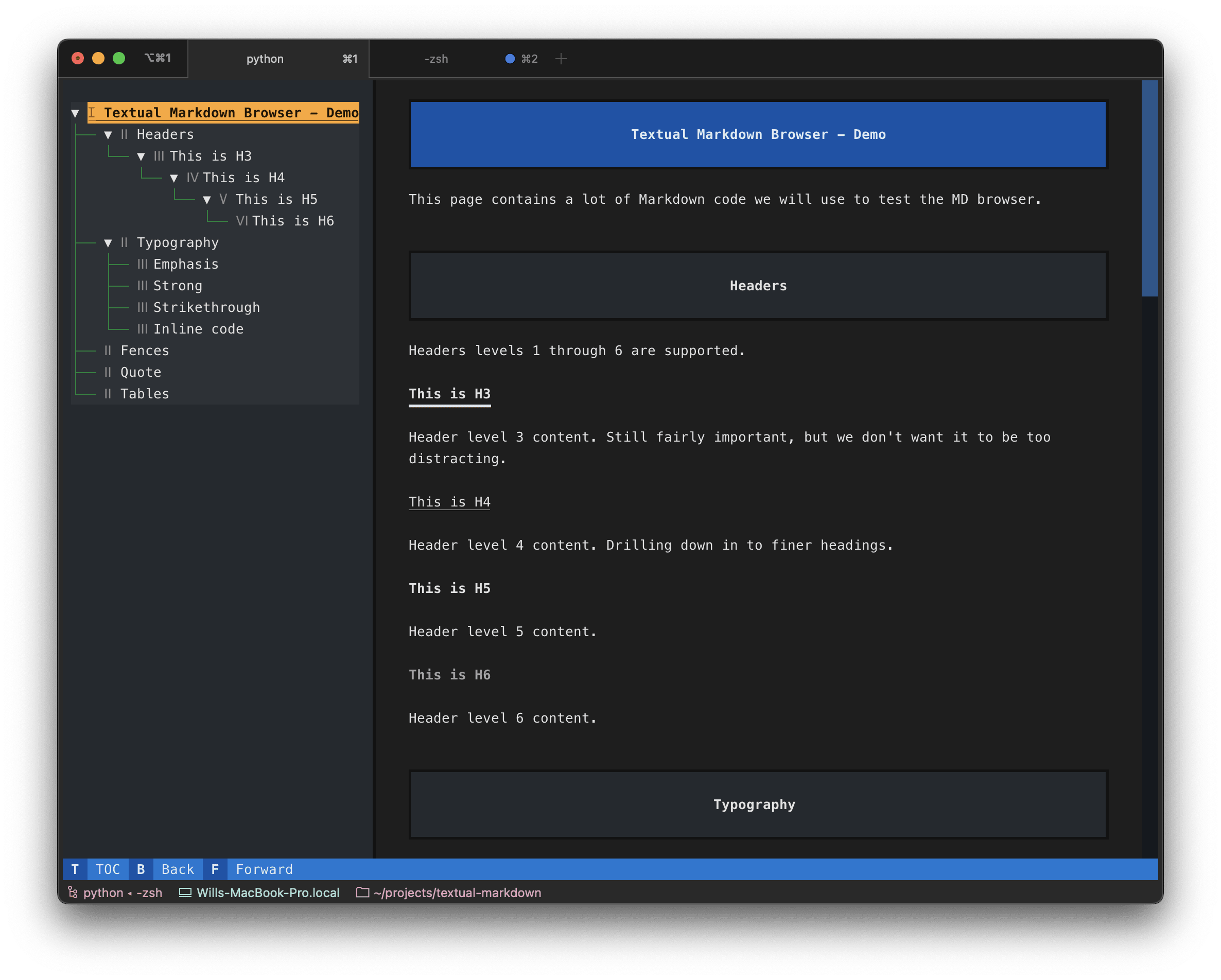The image size is (1221, 980).
Task: Collapse the This is H5 tree arrow
Action: [207, 199]
